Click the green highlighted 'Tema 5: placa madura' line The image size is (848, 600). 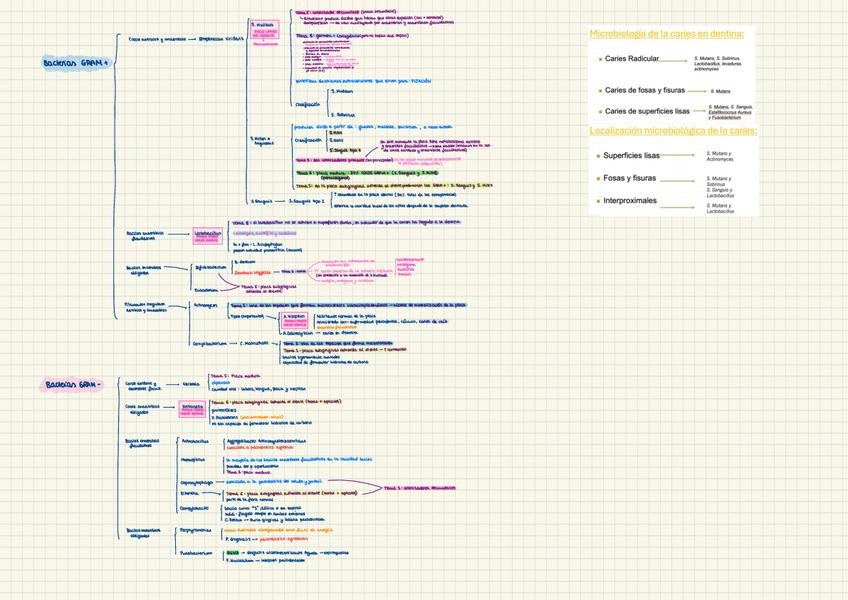[x=367, y=174]
